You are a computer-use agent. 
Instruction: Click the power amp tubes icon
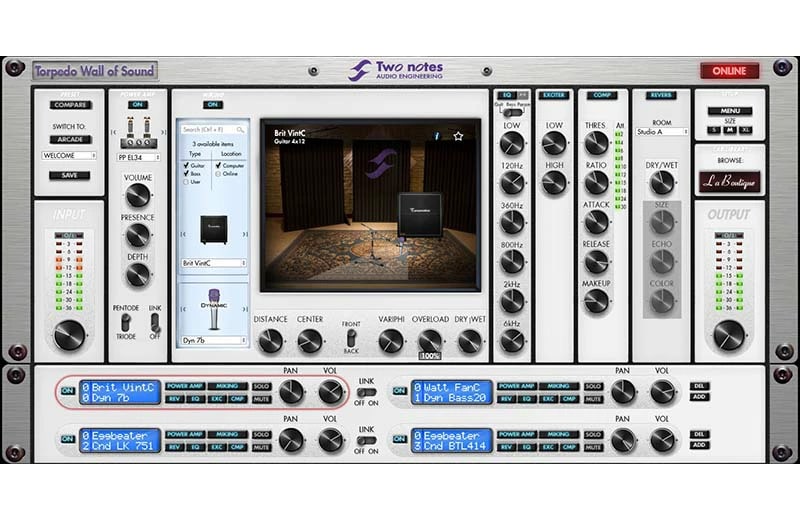pyautogui.click(x=138, y=130)
